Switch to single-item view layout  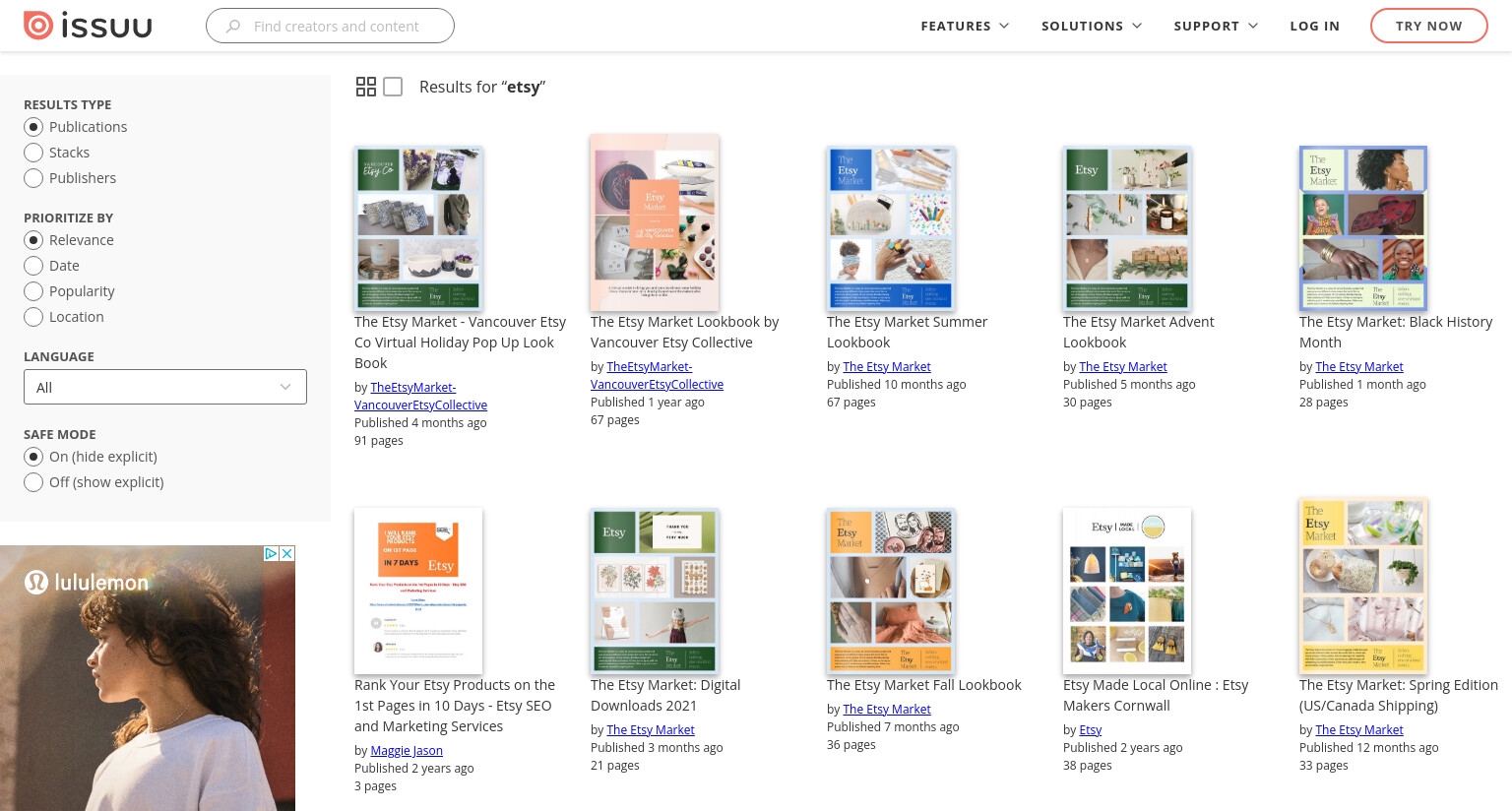[393, 87]
